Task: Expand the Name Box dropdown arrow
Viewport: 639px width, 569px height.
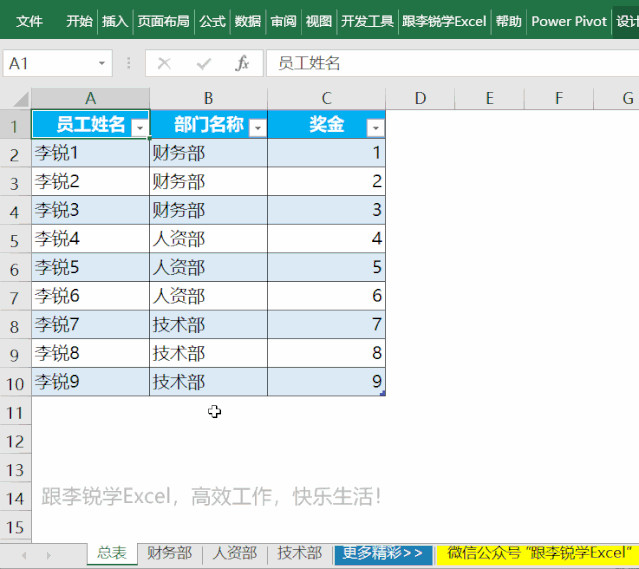Action: tap(101, 63)
